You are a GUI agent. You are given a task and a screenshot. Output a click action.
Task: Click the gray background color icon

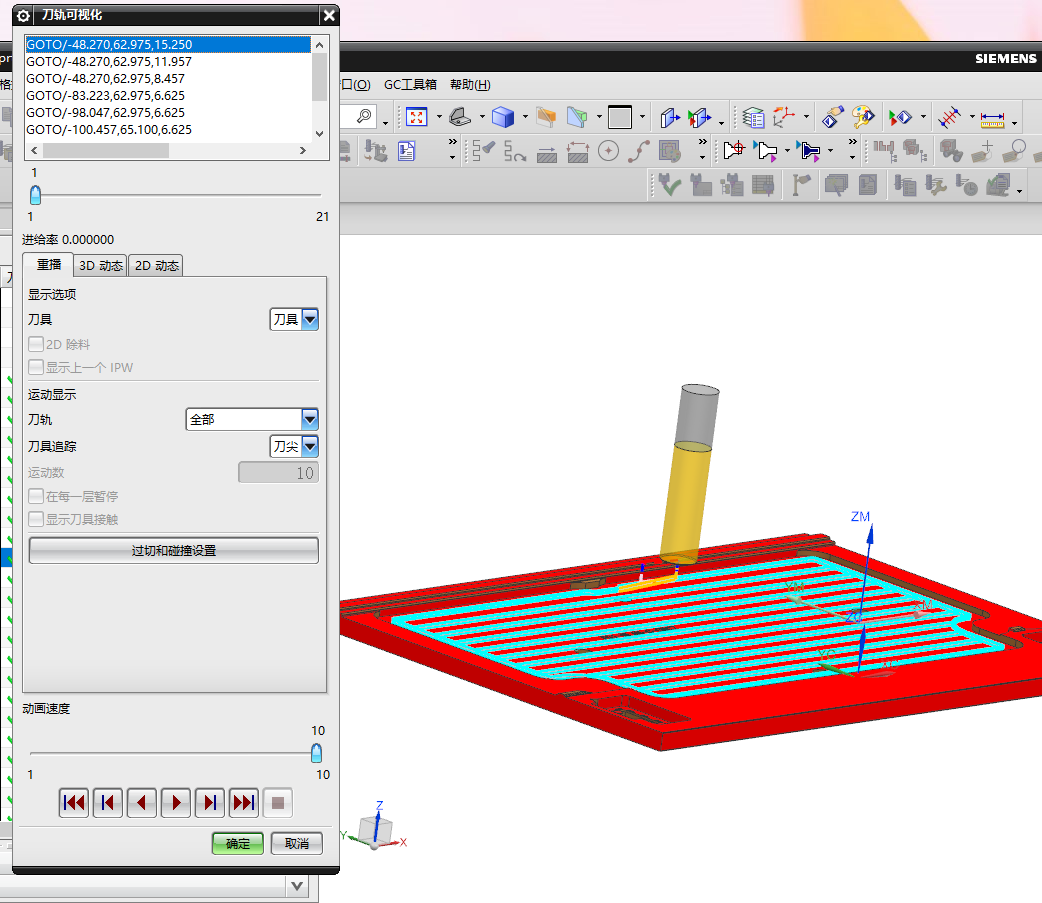[619, 118]
